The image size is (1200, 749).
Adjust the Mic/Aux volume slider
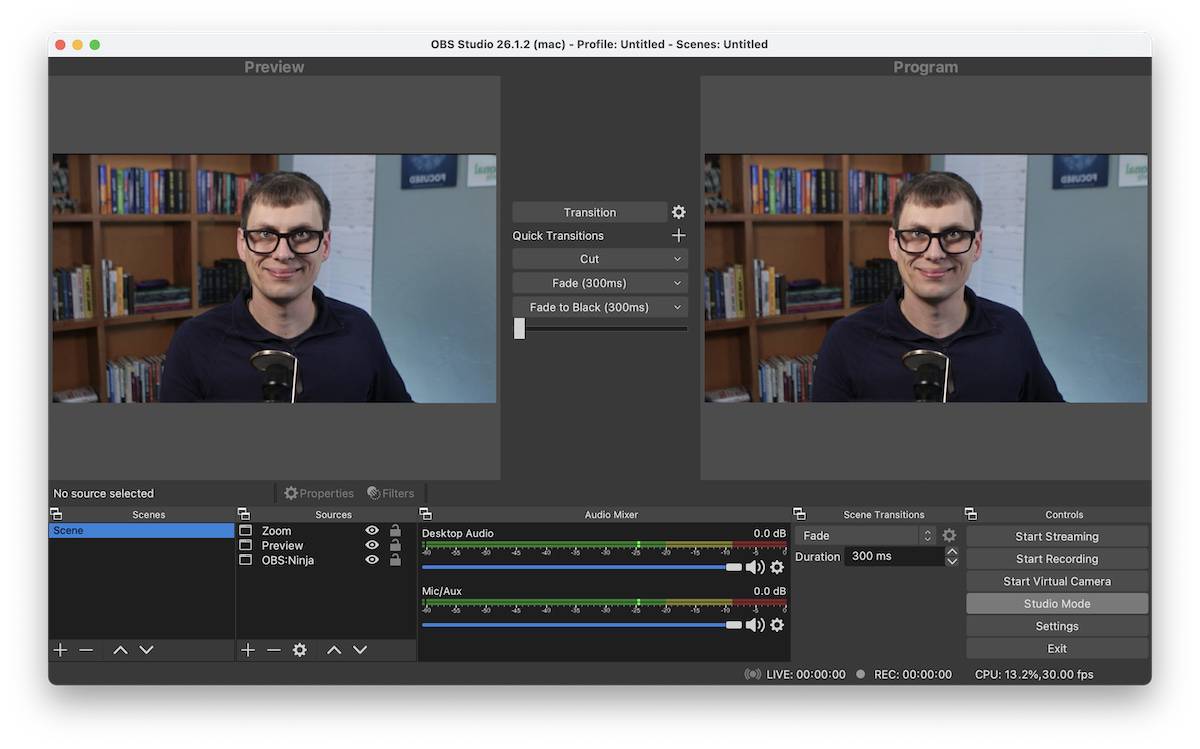pos(582,625)
